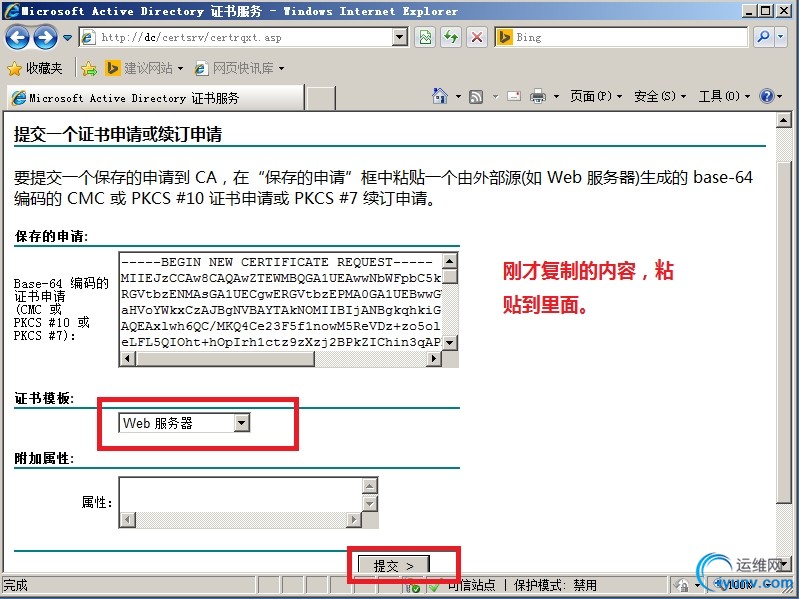Click inside the Base-64 saved request textarea
This screenshot has width=799, height=599.
(280, 302)
